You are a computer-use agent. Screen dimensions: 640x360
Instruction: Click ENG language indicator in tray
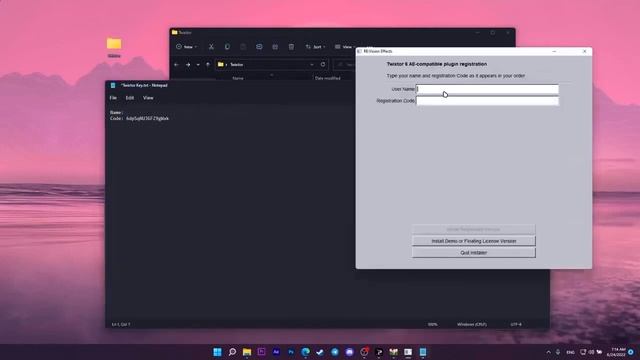click(x=571, y=352)
